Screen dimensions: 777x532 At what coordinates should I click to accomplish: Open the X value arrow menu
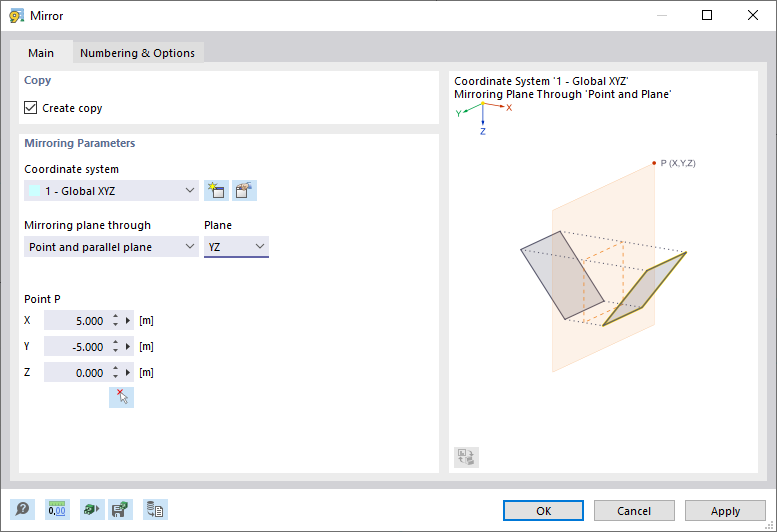127,320
